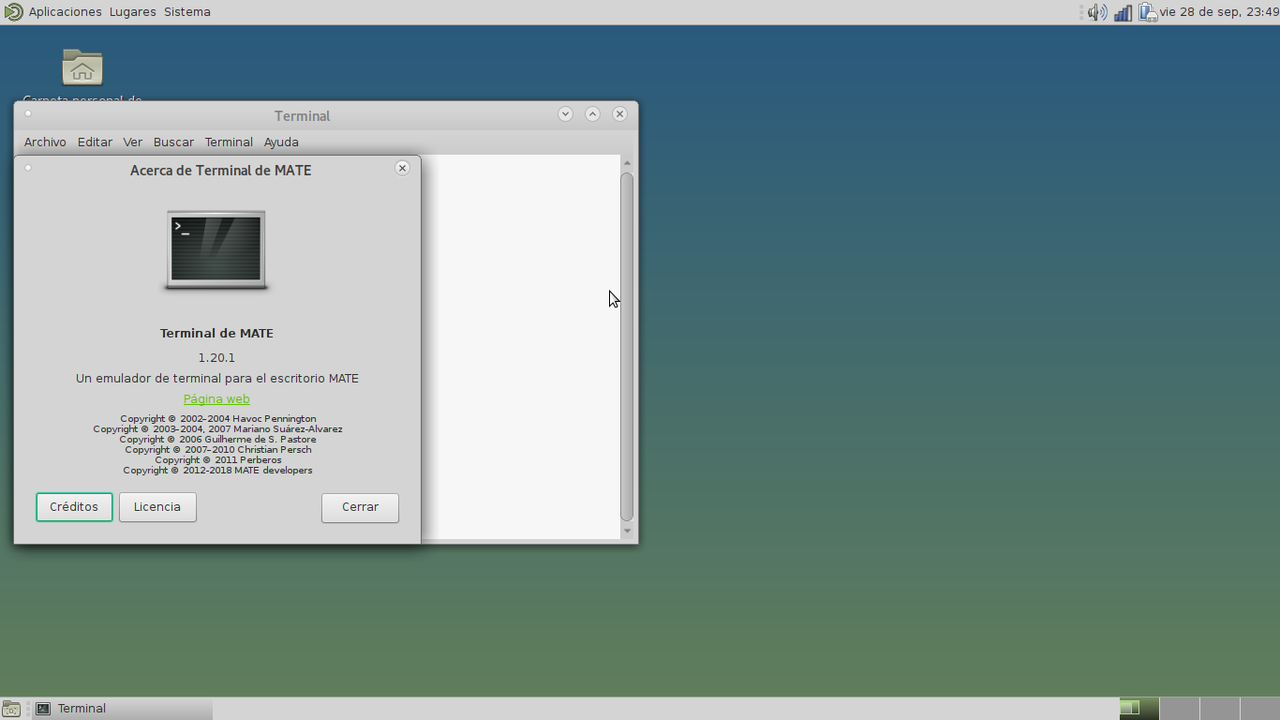Open Ver menu in Terminal window
This screenshot has width=1280, height=720.
click(x=133, y=142)
